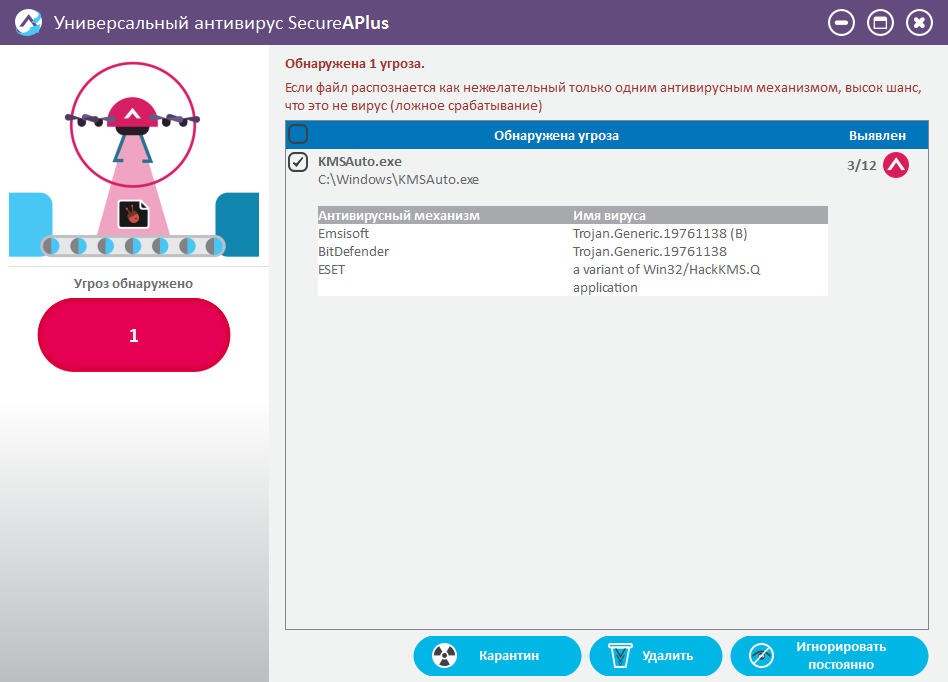Toggle the select-all checkbox in table header

298,134
